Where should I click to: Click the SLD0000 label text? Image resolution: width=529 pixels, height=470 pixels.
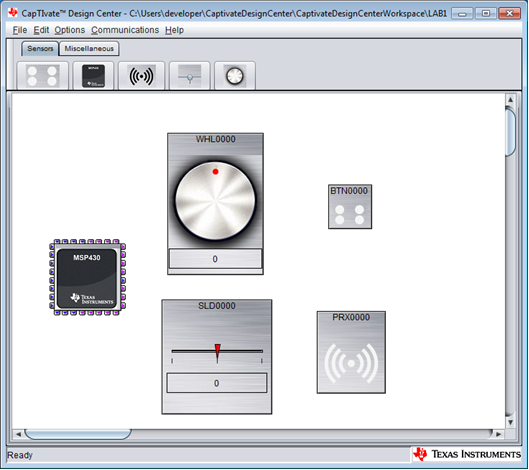click(217, 306)
